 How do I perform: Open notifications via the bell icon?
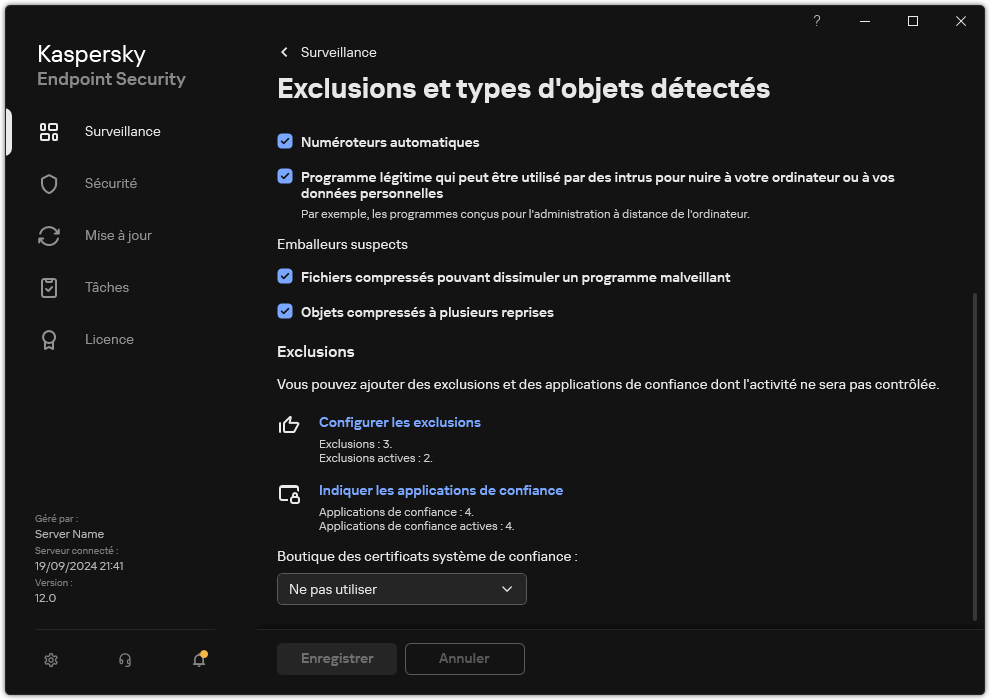click(198, 660)
